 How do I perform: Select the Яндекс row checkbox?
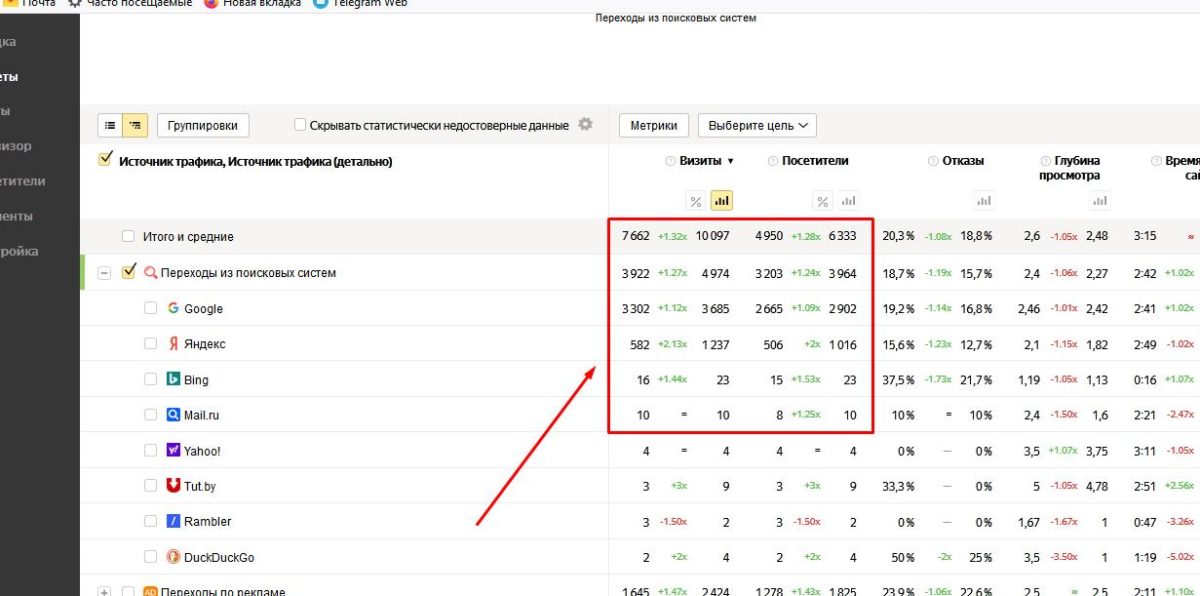pos(151,344)
